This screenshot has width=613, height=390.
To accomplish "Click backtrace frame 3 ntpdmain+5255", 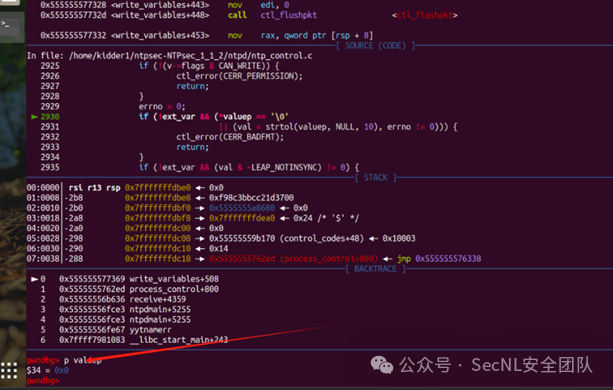I will point(116,309).
